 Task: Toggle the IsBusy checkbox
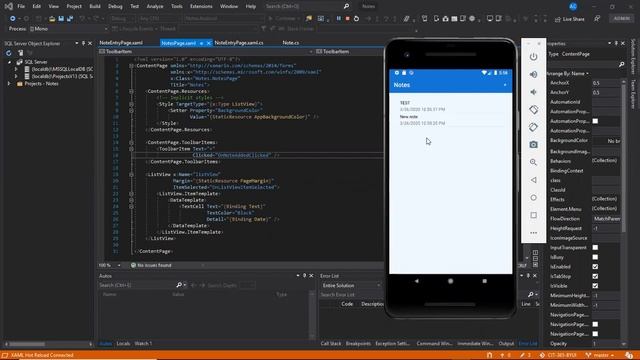(x=595, y=257)
